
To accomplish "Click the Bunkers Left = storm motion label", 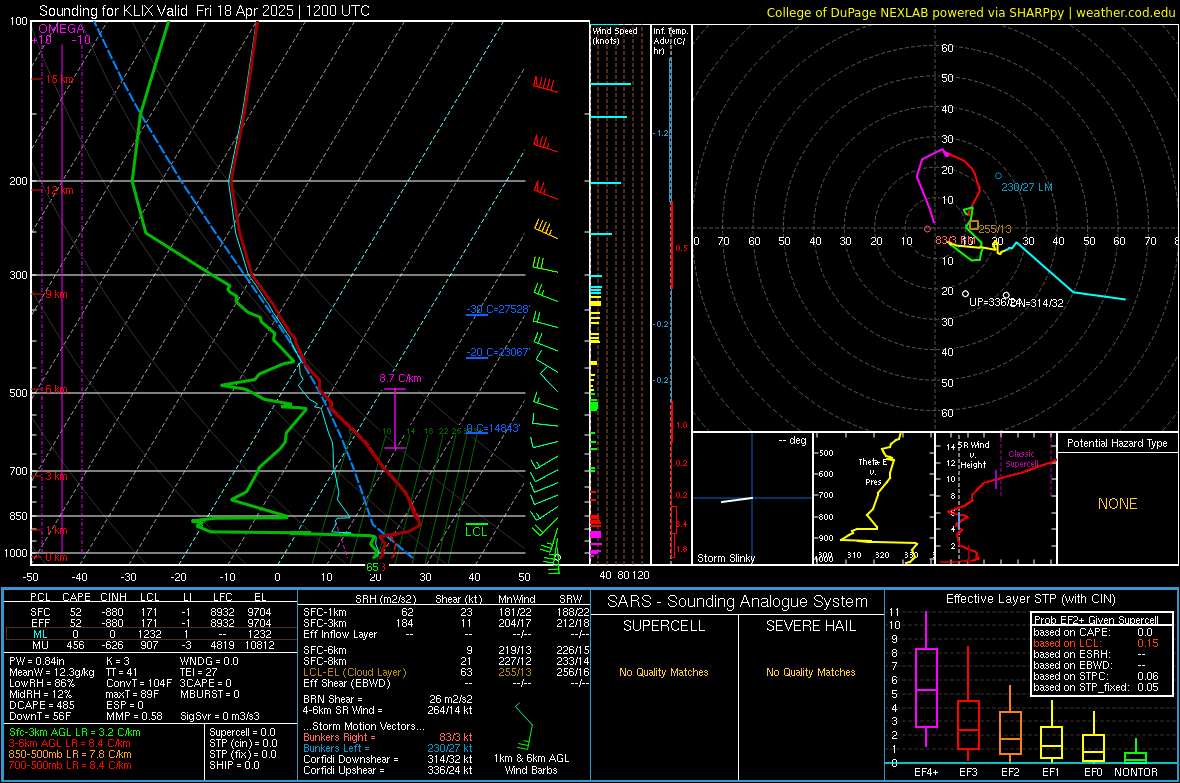I will [x=336, y=748].
